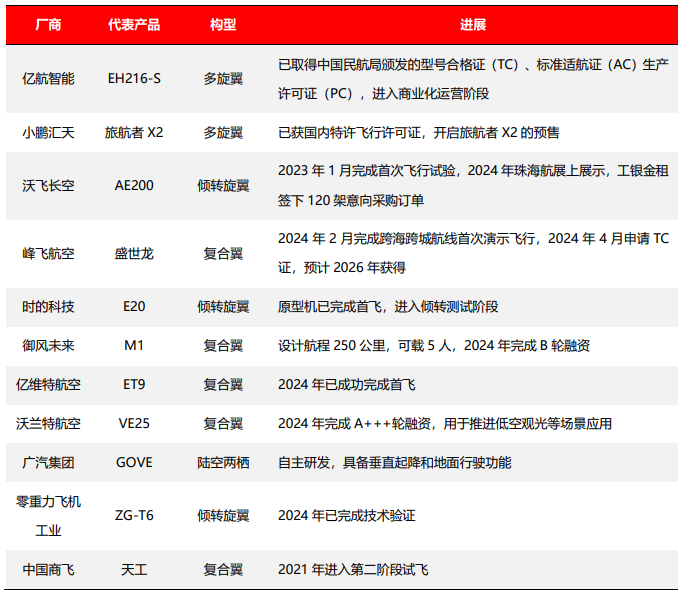Screen dimensions: 685x600
Task: Select the E20 product cell
Action: (134, 307)
